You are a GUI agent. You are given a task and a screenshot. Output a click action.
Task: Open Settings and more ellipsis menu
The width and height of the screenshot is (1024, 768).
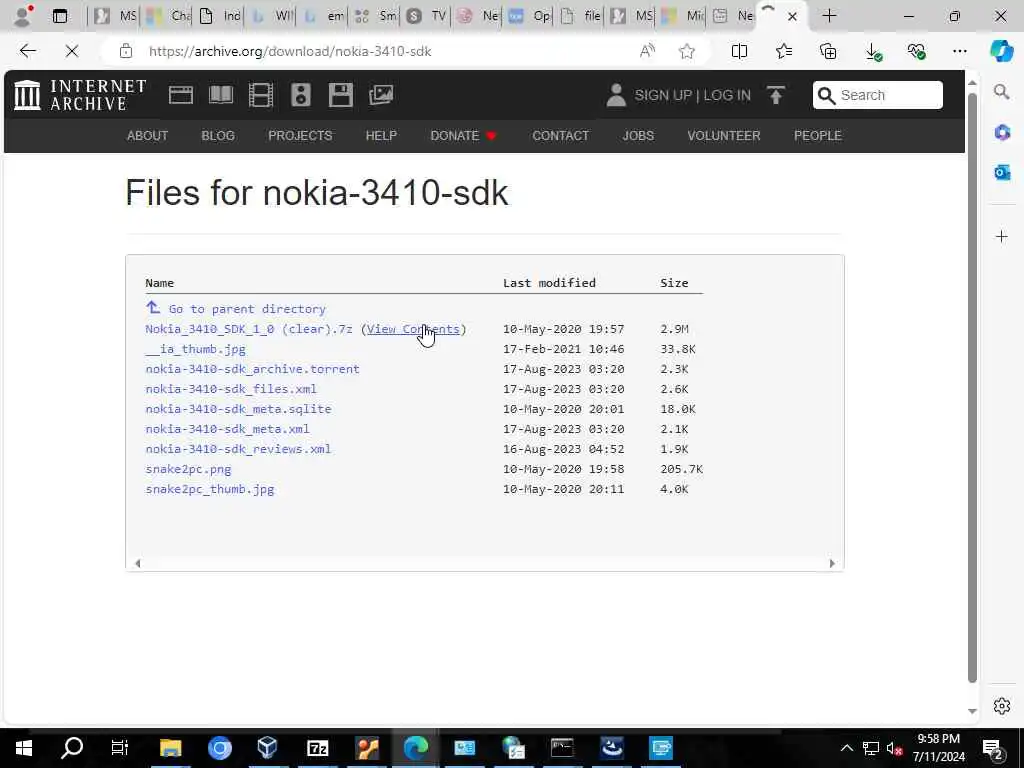click(959, 51)
